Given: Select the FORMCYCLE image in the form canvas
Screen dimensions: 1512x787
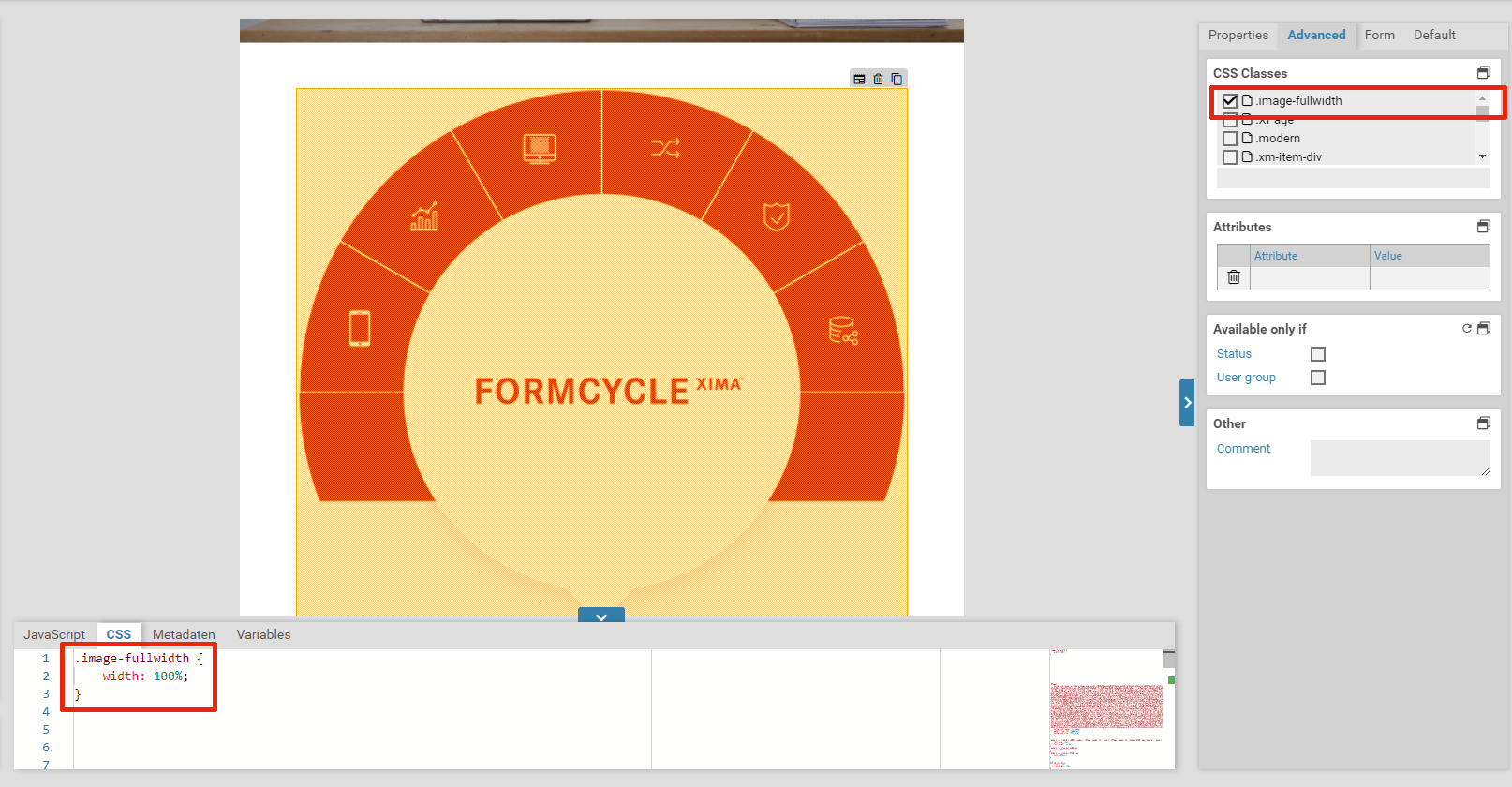Looking at the screenshot, I should click(x=601, y=352).
